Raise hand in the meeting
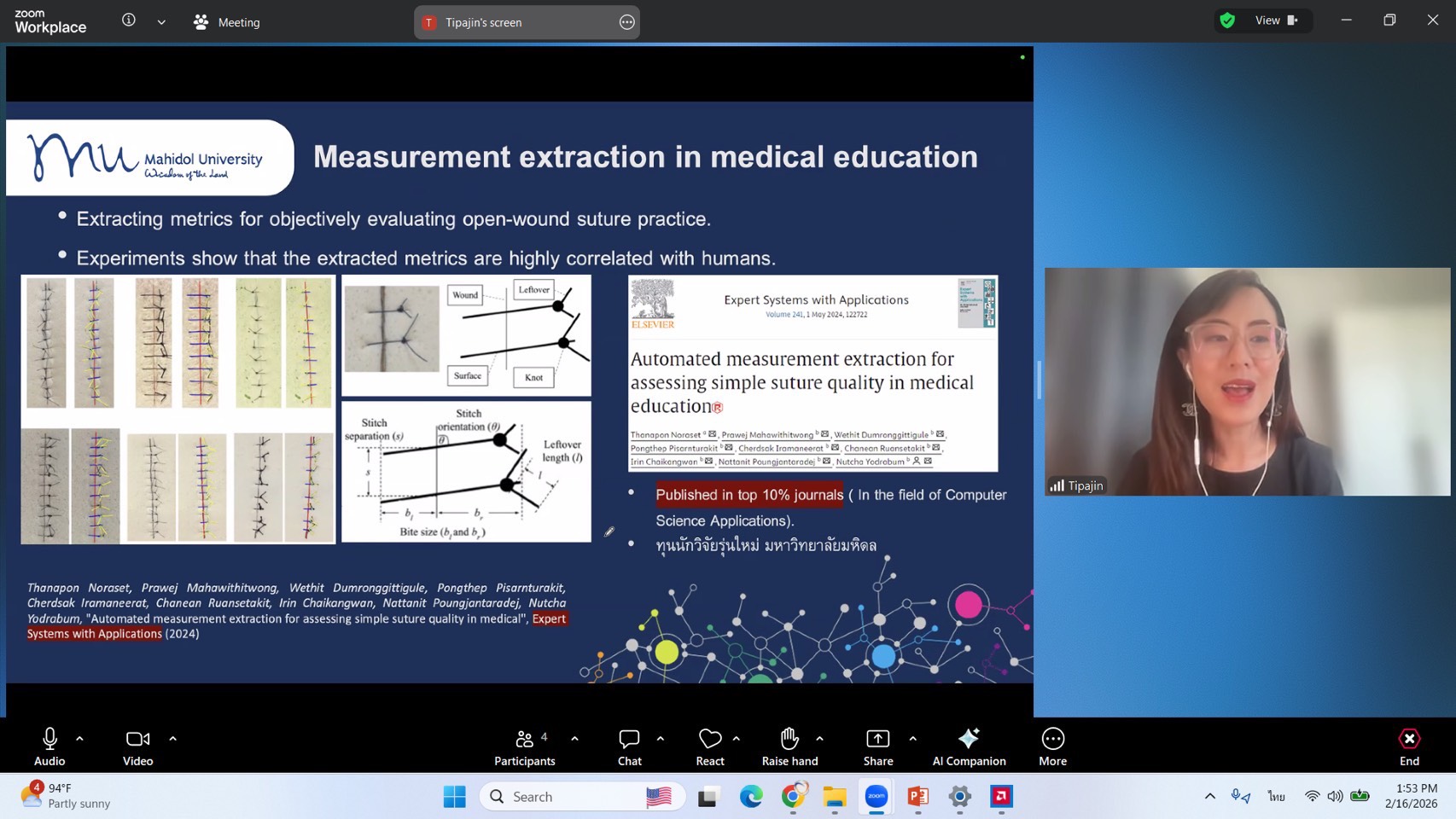1456x819 pixels. [x=789, y=746]
